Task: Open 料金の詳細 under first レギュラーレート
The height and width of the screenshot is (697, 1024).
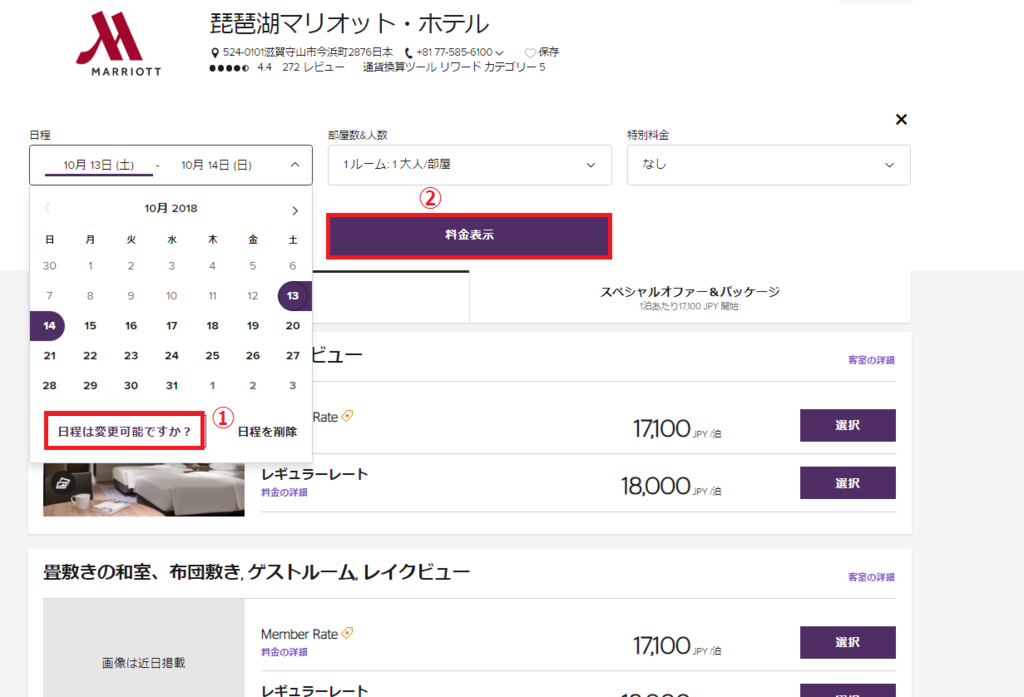Action: click(284, 493)
